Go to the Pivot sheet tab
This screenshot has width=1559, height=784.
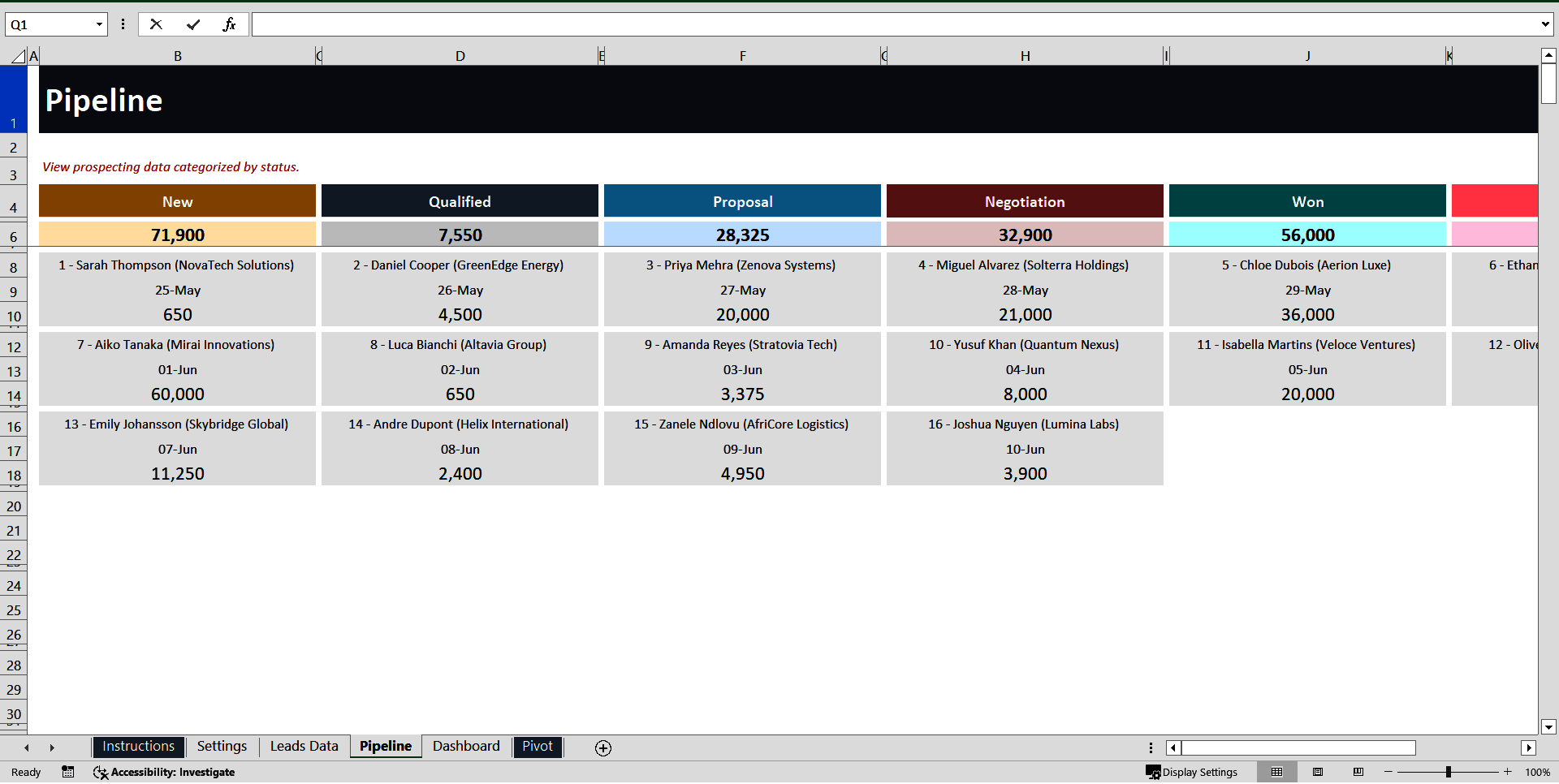538,747
